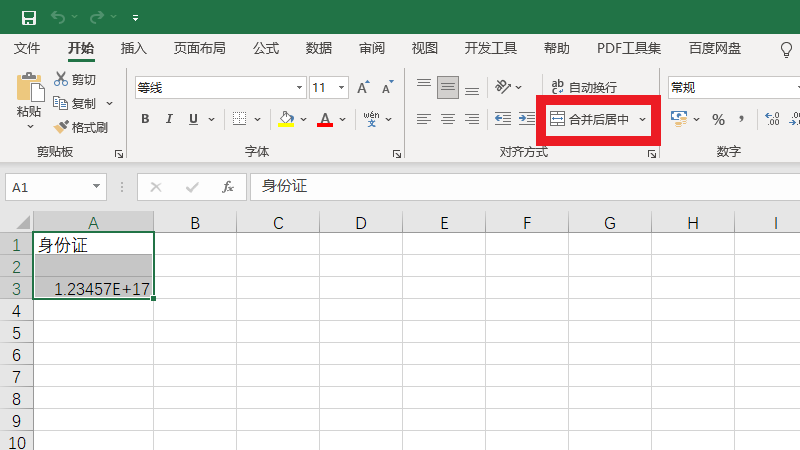The height and width of the screenshot is (450, 800).
Task: Click the increase indent icon
Action: click(526, 119)
